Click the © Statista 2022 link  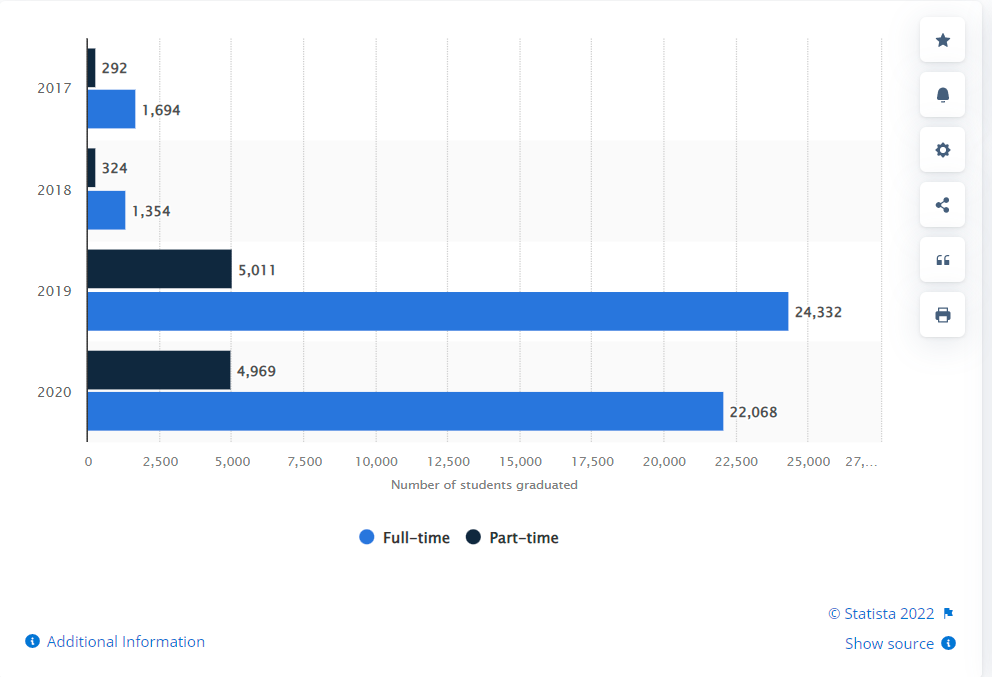pyautogui.click(x=880, y=614)
